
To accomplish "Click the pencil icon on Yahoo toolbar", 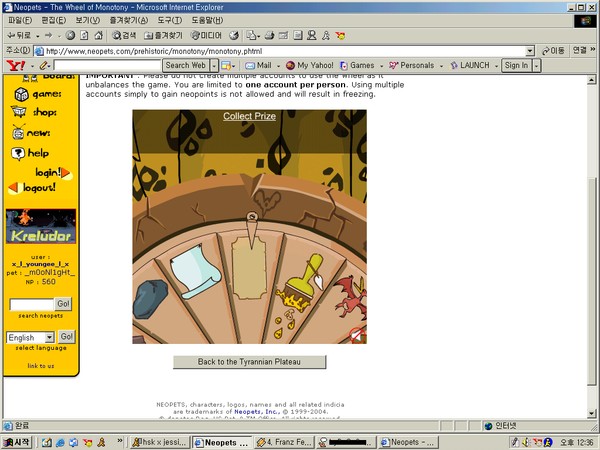I will tap(43, 65).
